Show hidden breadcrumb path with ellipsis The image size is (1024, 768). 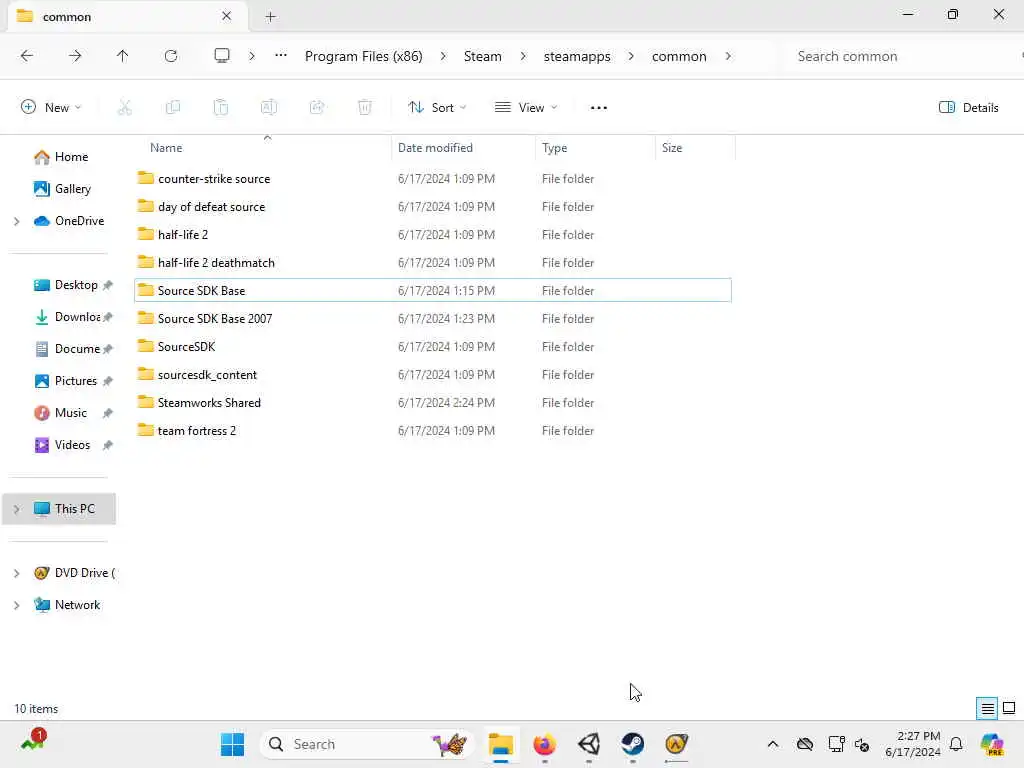click(281, 56)
